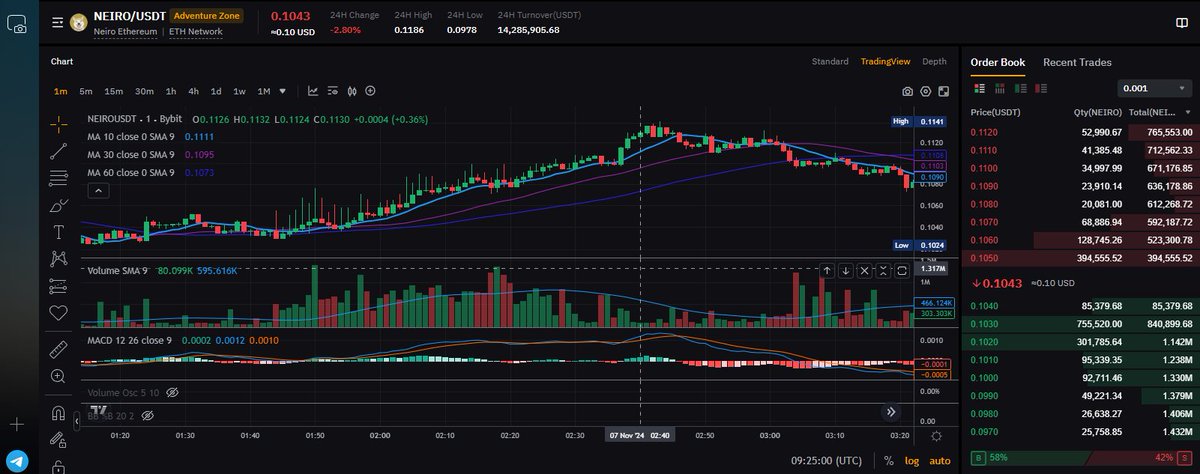Show the hidden BB 20 2 indicator
Image resolution: width=1200 pixels, height=474 pixels.
pyautogui.click(x=148, y=414)
